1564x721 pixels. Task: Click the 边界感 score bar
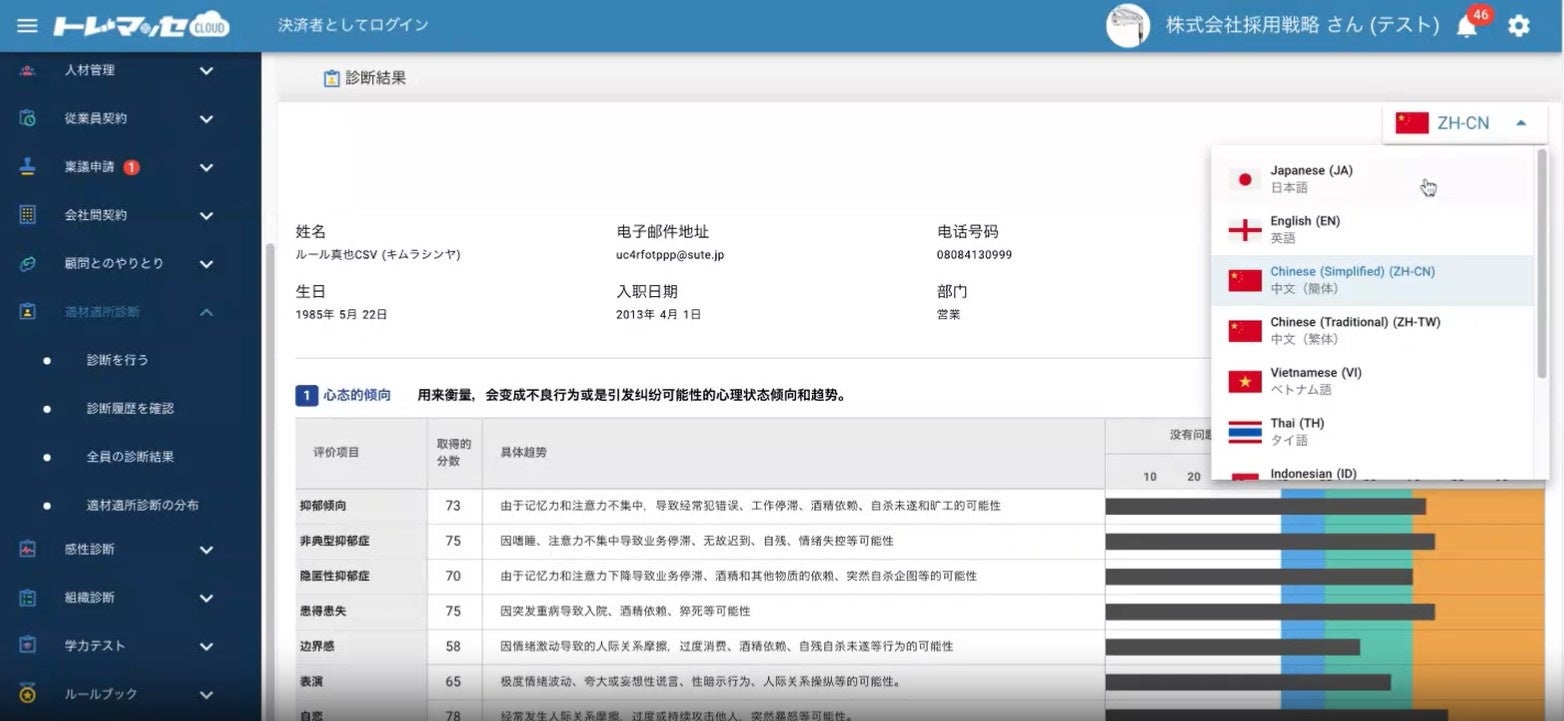click(x=1232, y=646)
